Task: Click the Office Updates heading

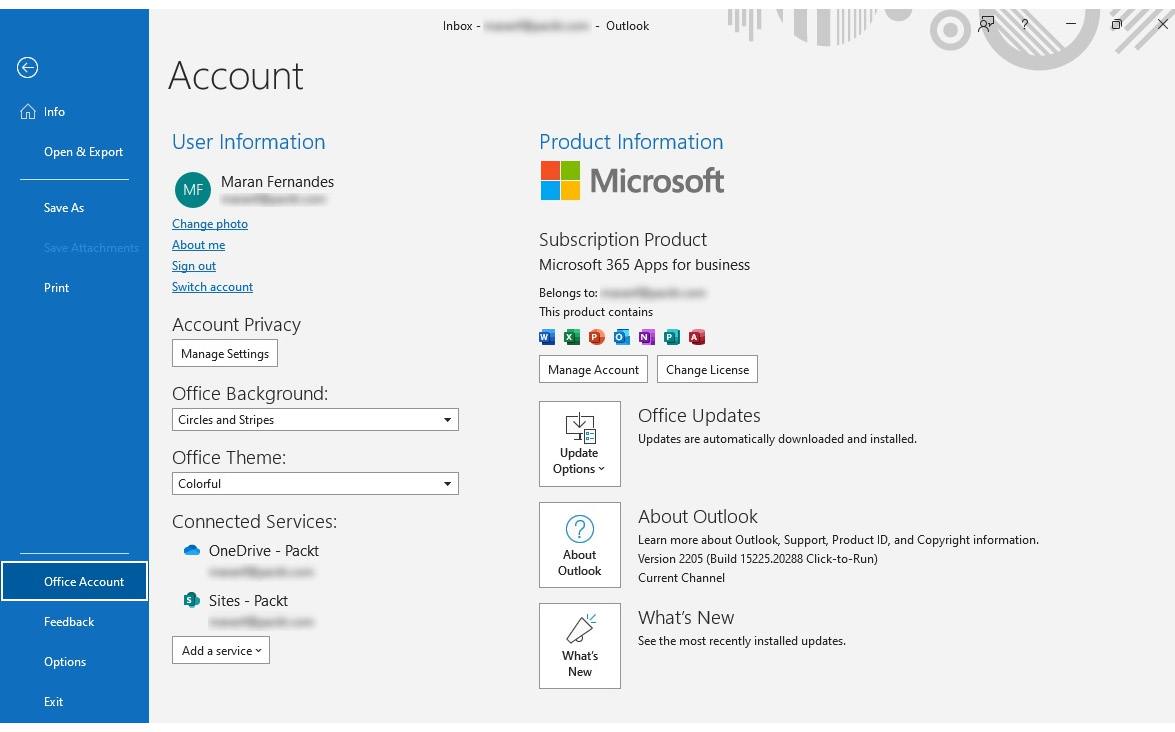Action: pyautogui.click(x=699, y=416)
